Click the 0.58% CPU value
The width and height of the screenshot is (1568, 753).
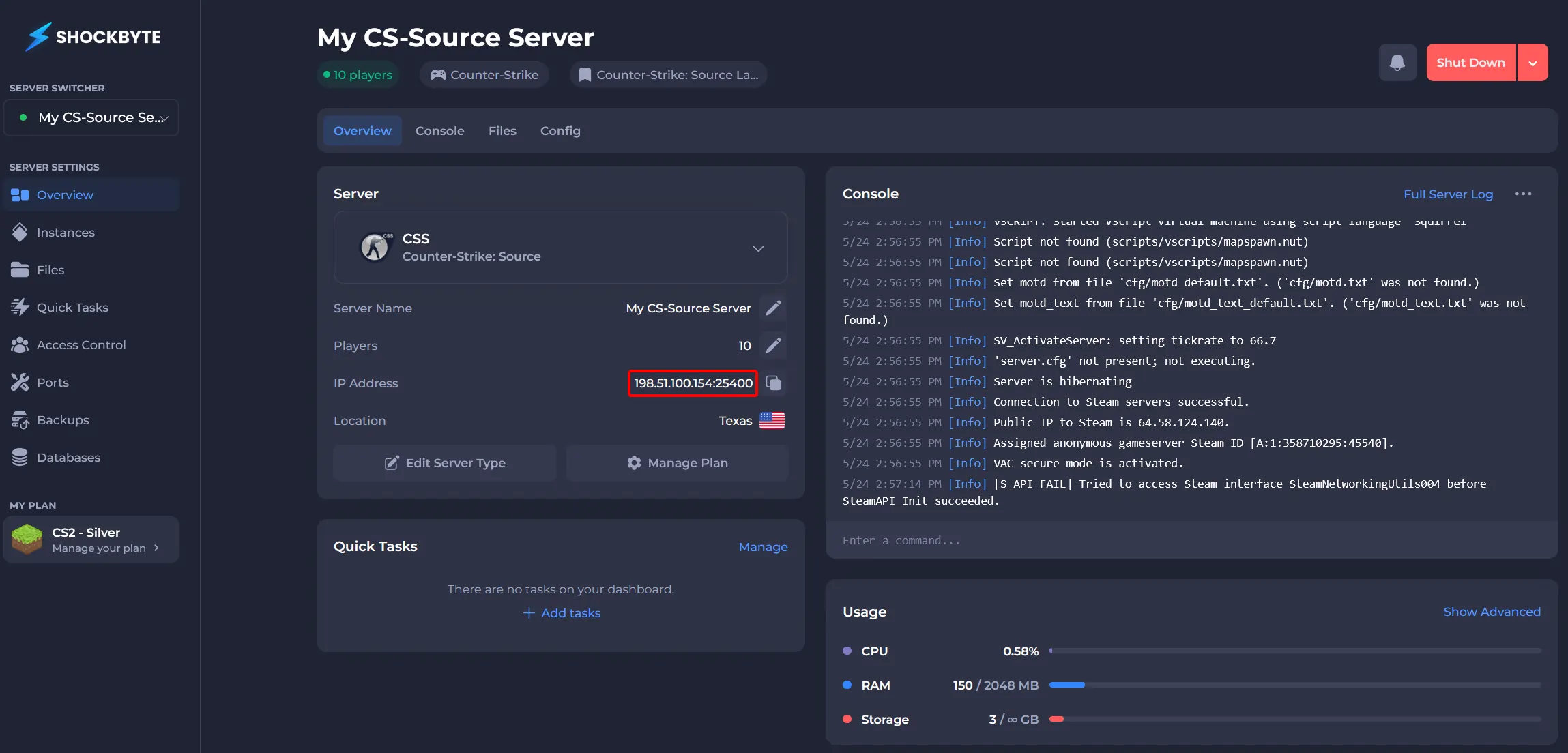pos(1020,651)
